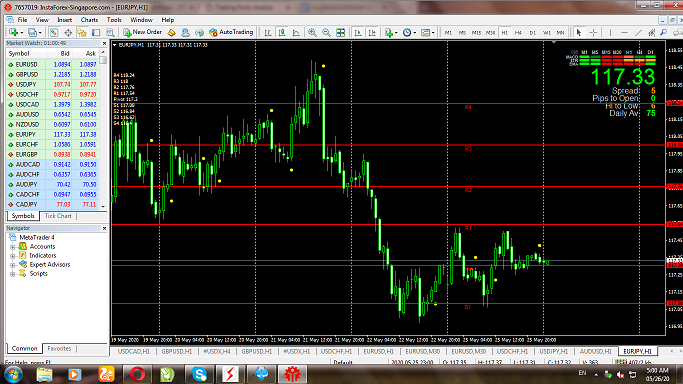Screen dimensions: 683x384
Task: Open the Templates icon
Action: [x=425, y=32]
